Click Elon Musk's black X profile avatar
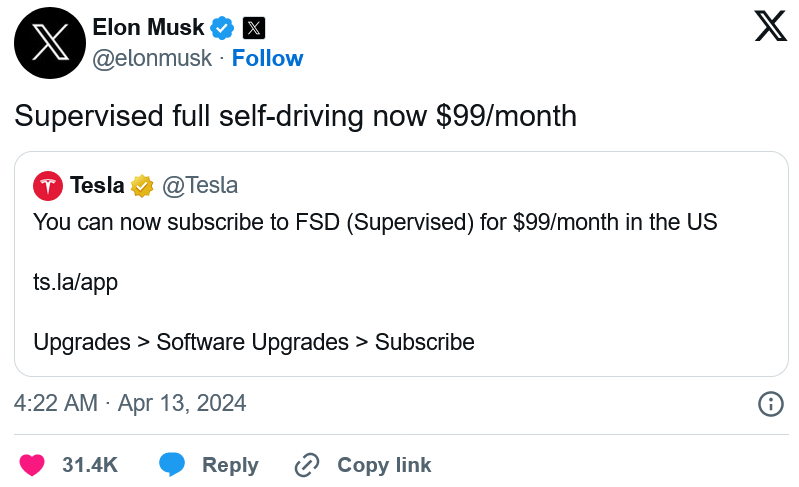This screenshot has width=799, height=487. point(50,43)
